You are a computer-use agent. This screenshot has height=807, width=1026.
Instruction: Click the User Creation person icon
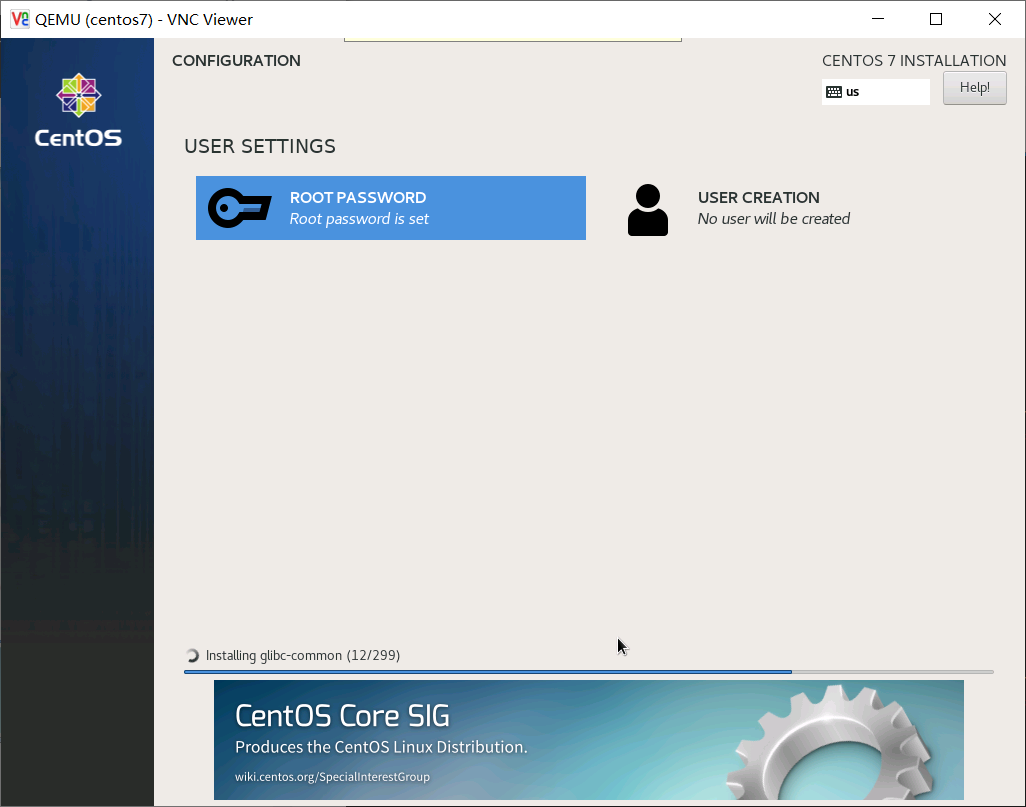pyautogui.click(x=648, y=209)
